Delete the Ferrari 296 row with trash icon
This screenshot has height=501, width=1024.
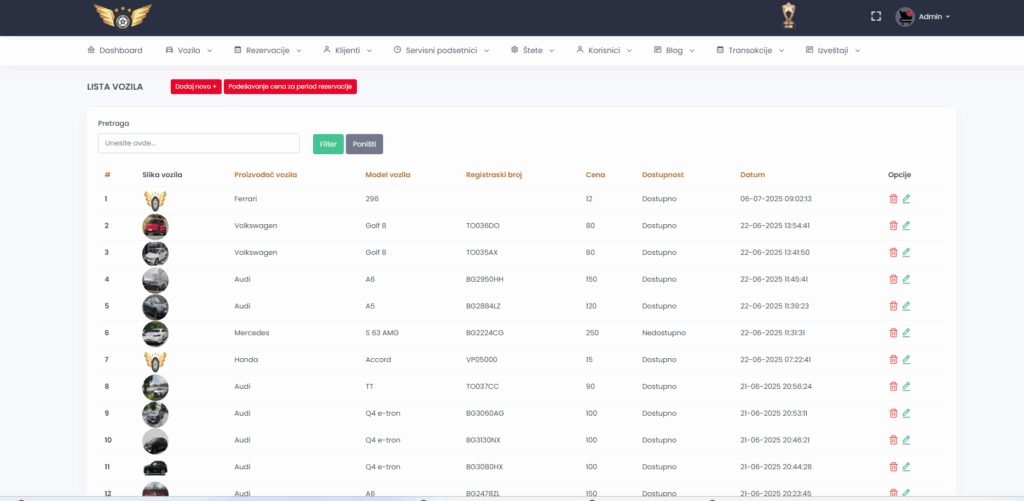coord(893,199)
